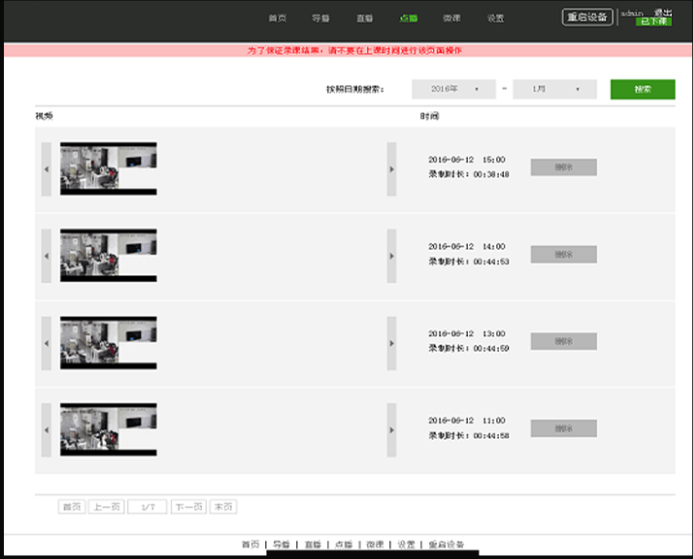Image resolution: width=693 pixels, height=559 pixels.
Task: Click the 视频 column header
Action: [x=44, y=116]
